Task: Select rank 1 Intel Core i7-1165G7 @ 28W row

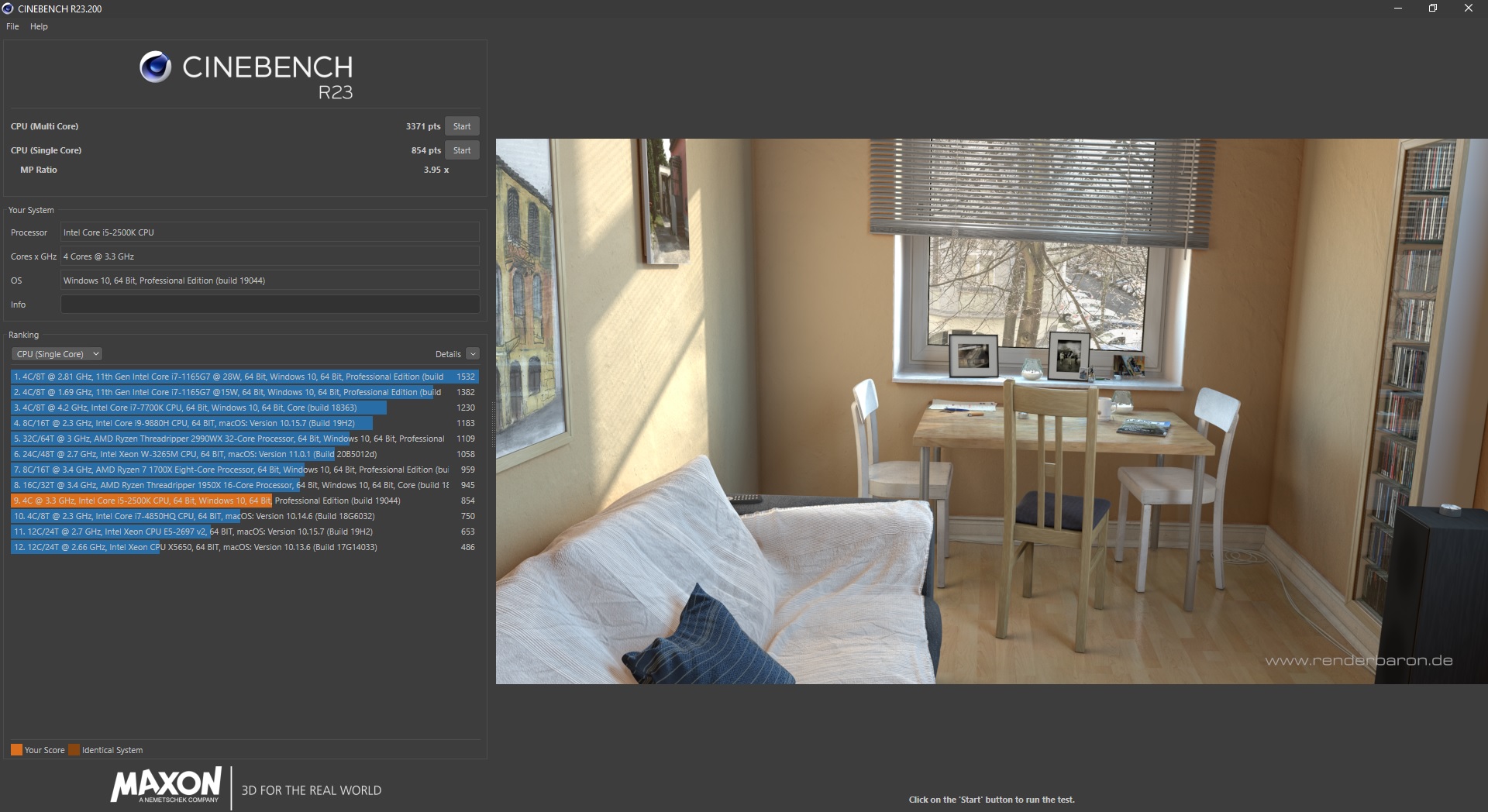Action: [x=245, y=377]
